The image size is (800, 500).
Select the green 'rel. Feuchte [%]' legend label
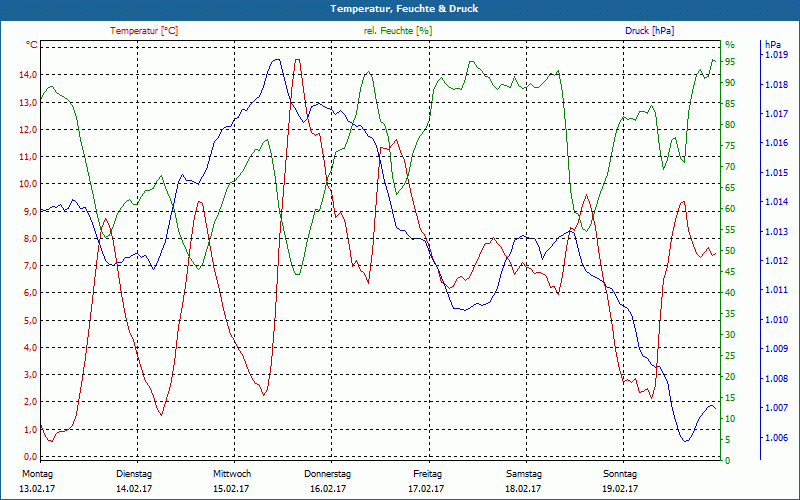coord(397,31)
